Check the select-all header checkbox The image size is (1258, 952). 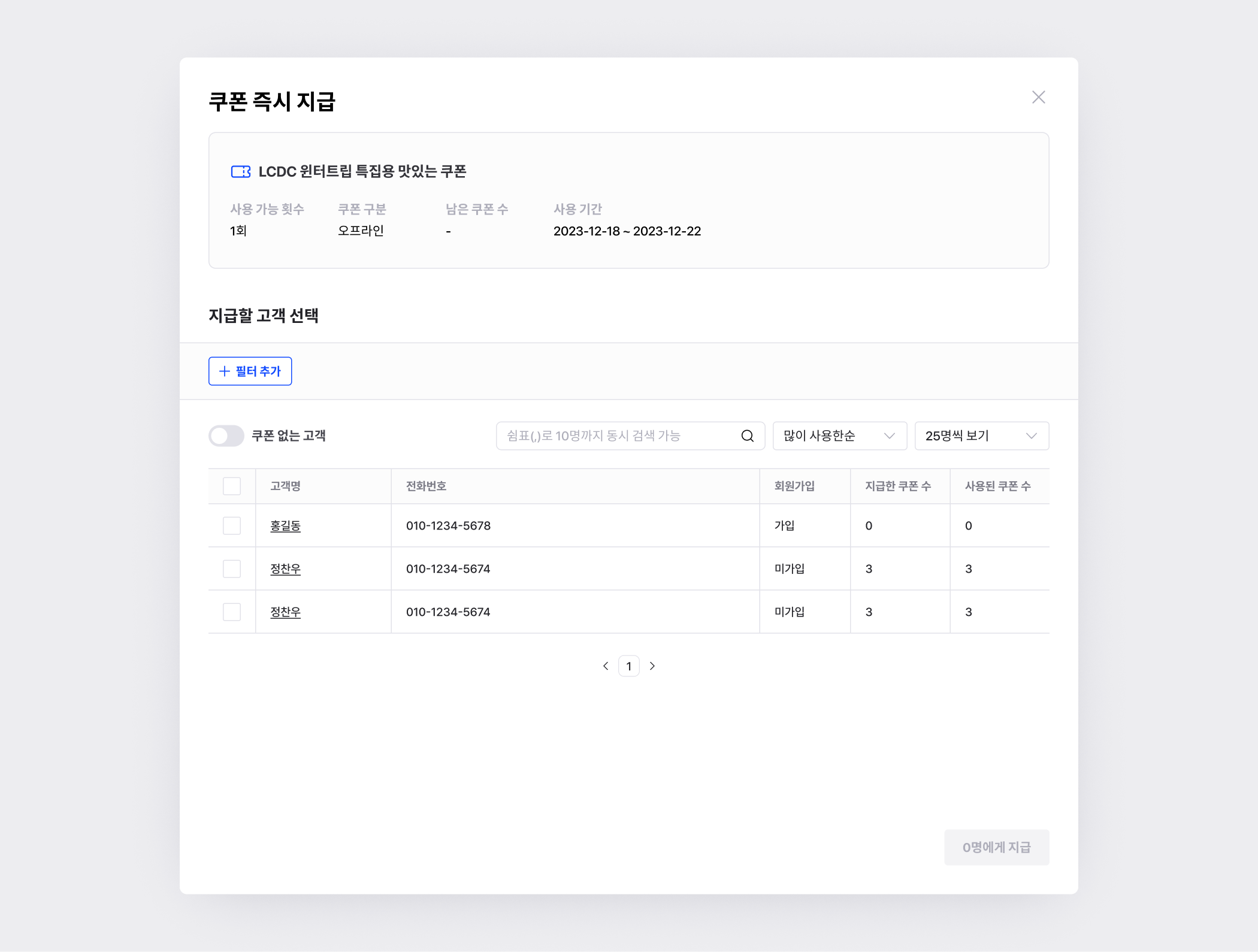(x=232, y=486)
